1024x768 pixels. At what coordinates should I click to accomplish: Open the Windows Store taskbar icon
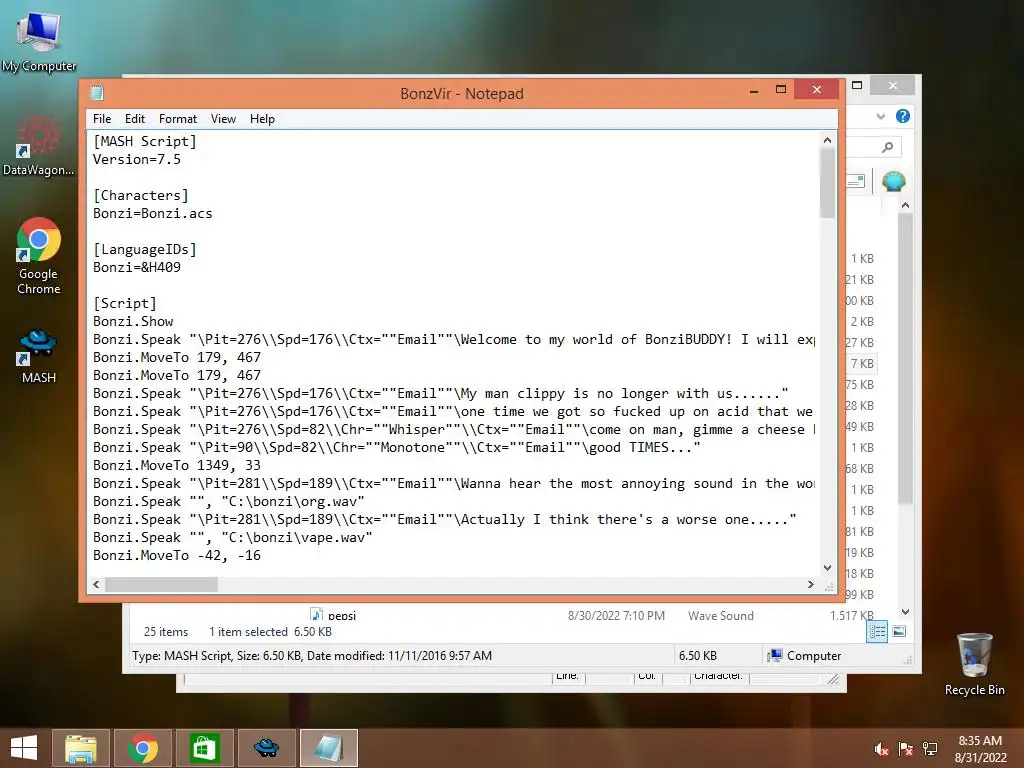pyautogui.click(x=204, y=748)
